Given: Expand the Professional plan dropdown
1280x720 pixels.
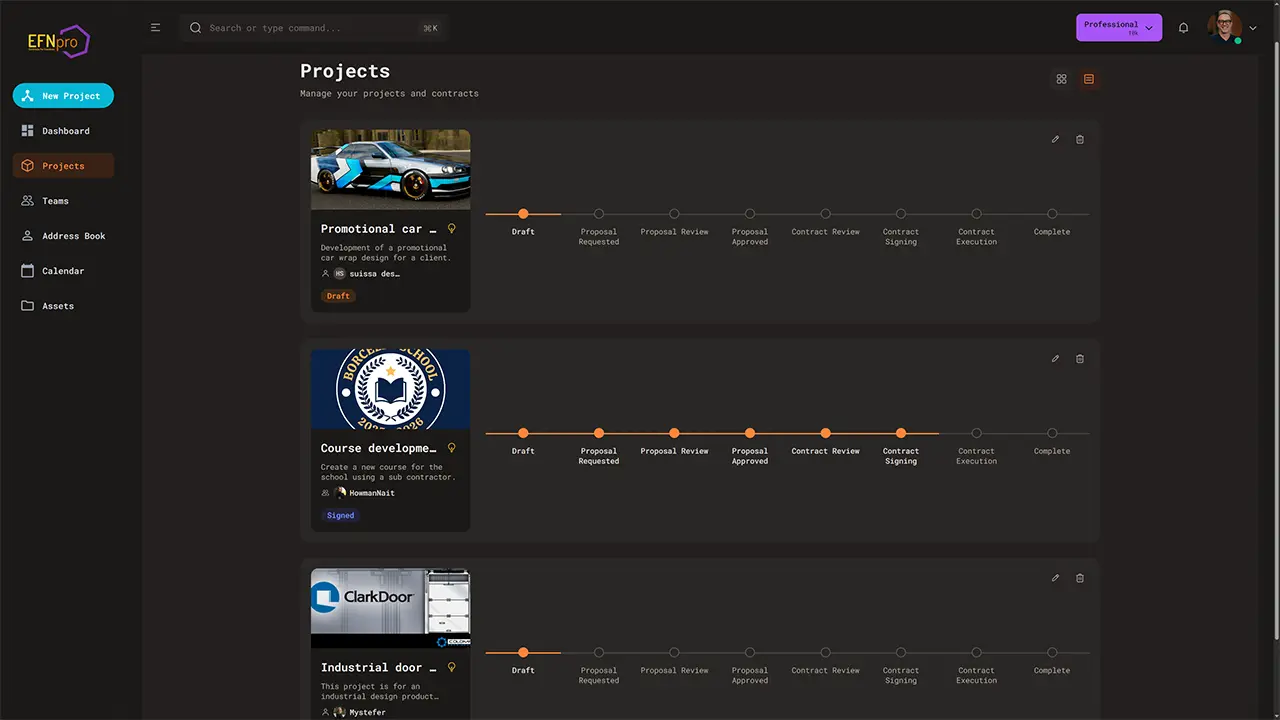Looking at the screenshot, I should tap(1118, 28).
